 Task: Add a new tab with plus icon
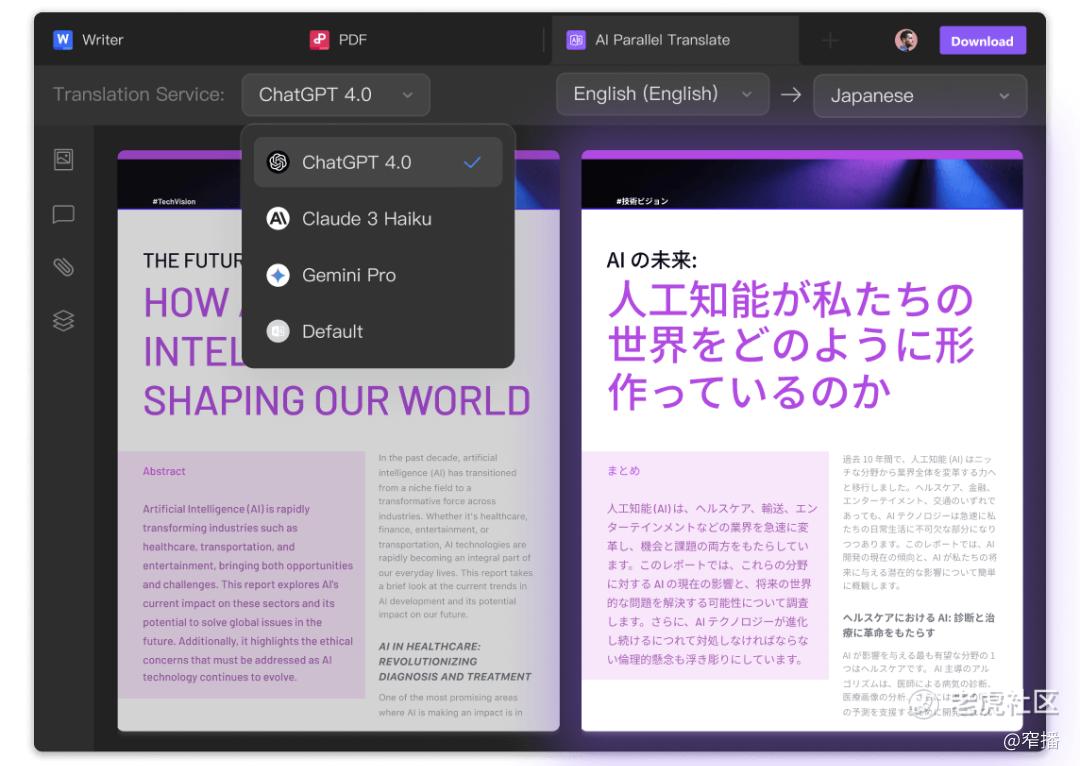pyautogui.click(x=830, y=41)
